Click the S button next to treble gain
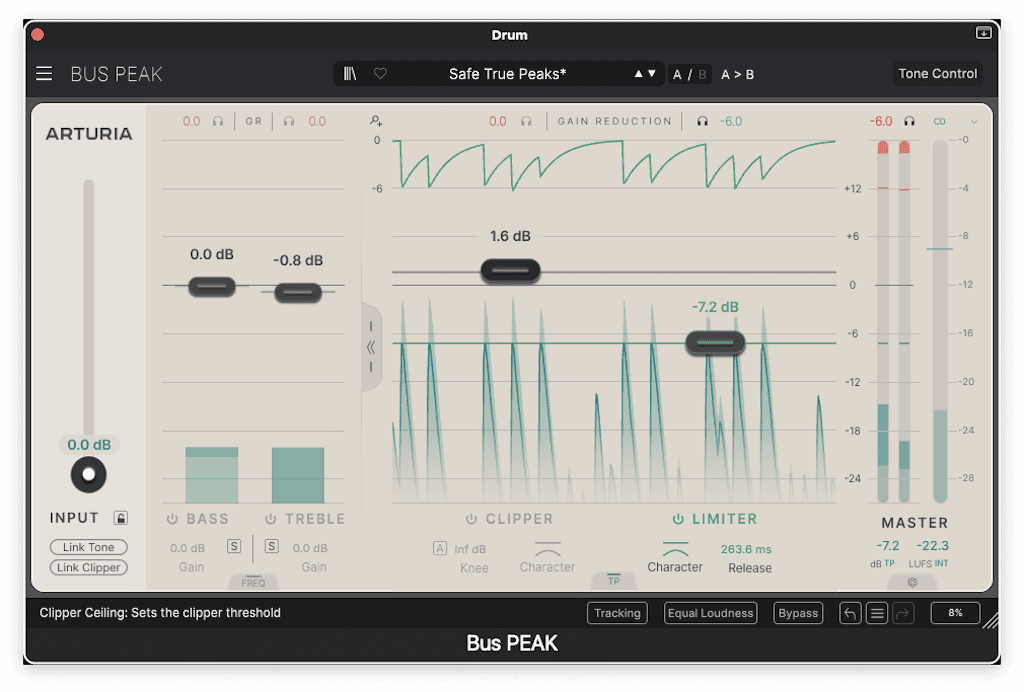This screenshot has width=1024, height=692. (x=272, y=546)
